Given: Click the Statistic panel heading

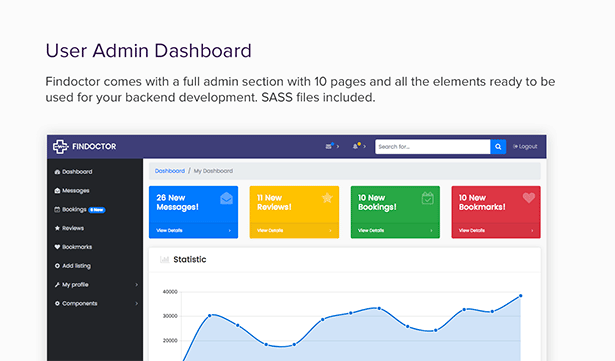Looking at the screenshot, I should (x=189, y=259).
